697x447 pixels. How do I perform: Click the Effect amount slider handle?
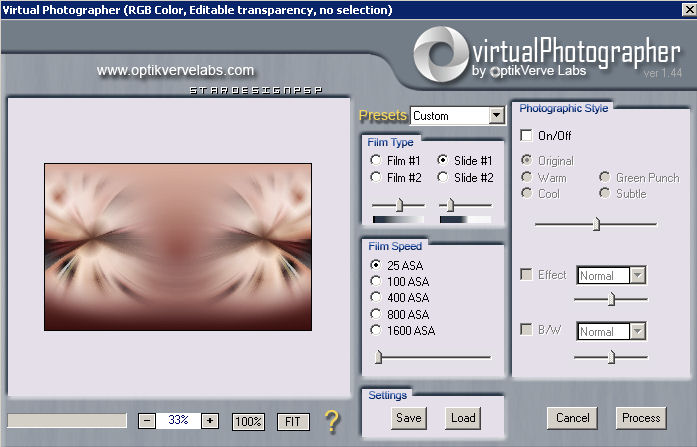(x=611, y=299)
